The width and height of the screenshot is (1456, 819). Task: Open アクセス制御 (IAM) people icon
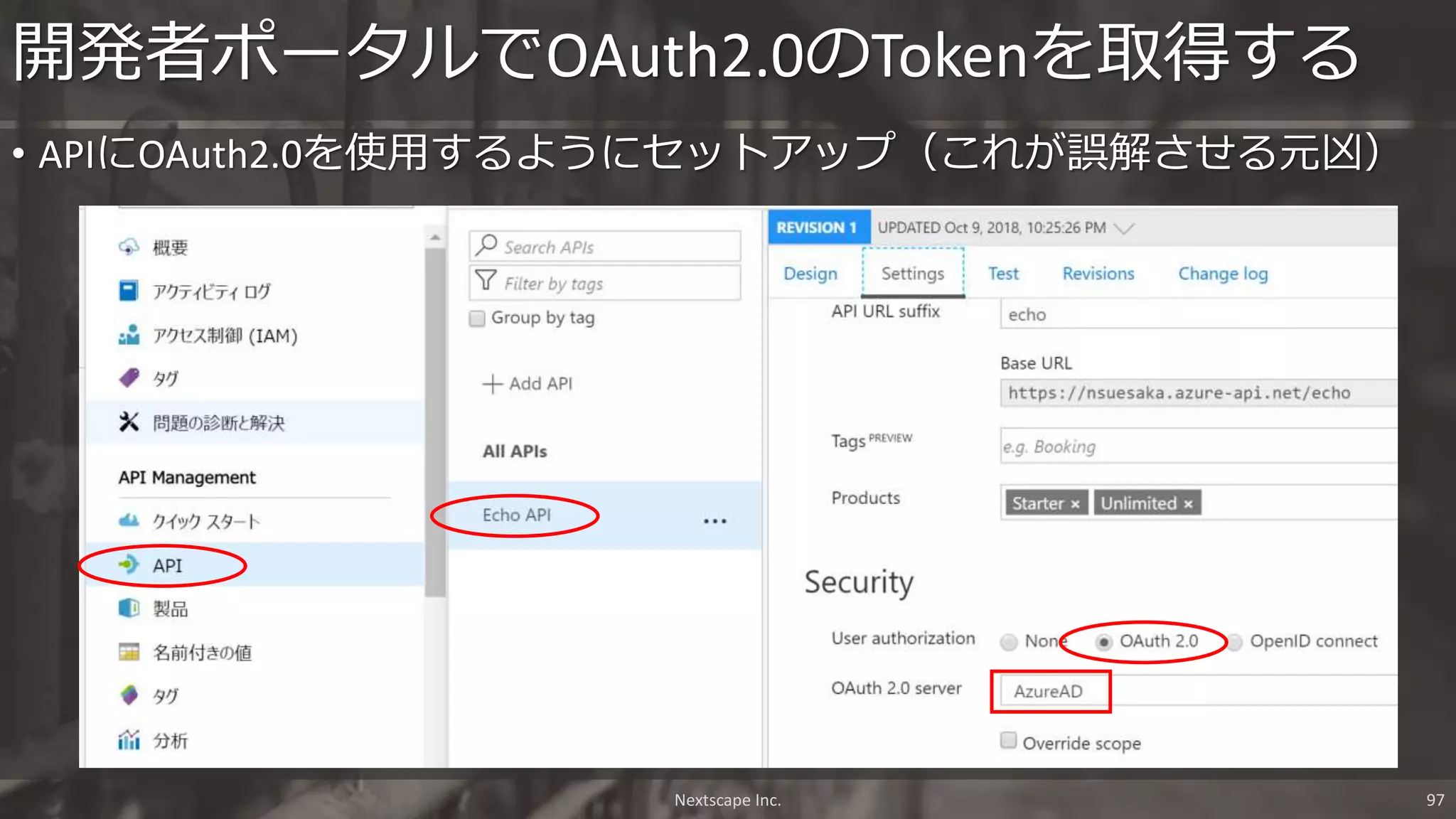tap(129, 335)
